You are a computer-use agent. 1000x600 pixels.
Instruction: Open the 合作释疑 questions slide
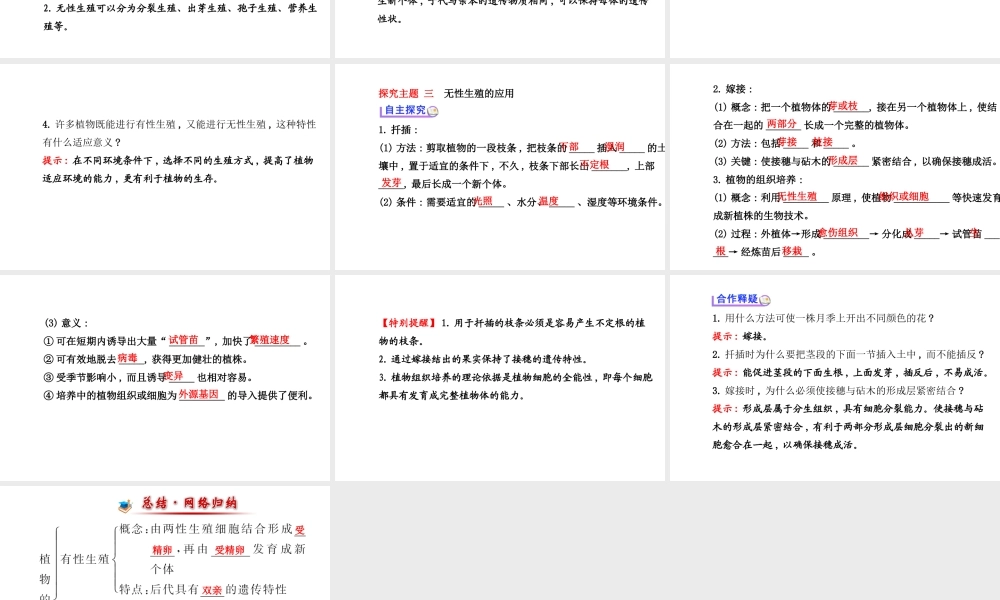pyautogui.click(x=835, y=377)
